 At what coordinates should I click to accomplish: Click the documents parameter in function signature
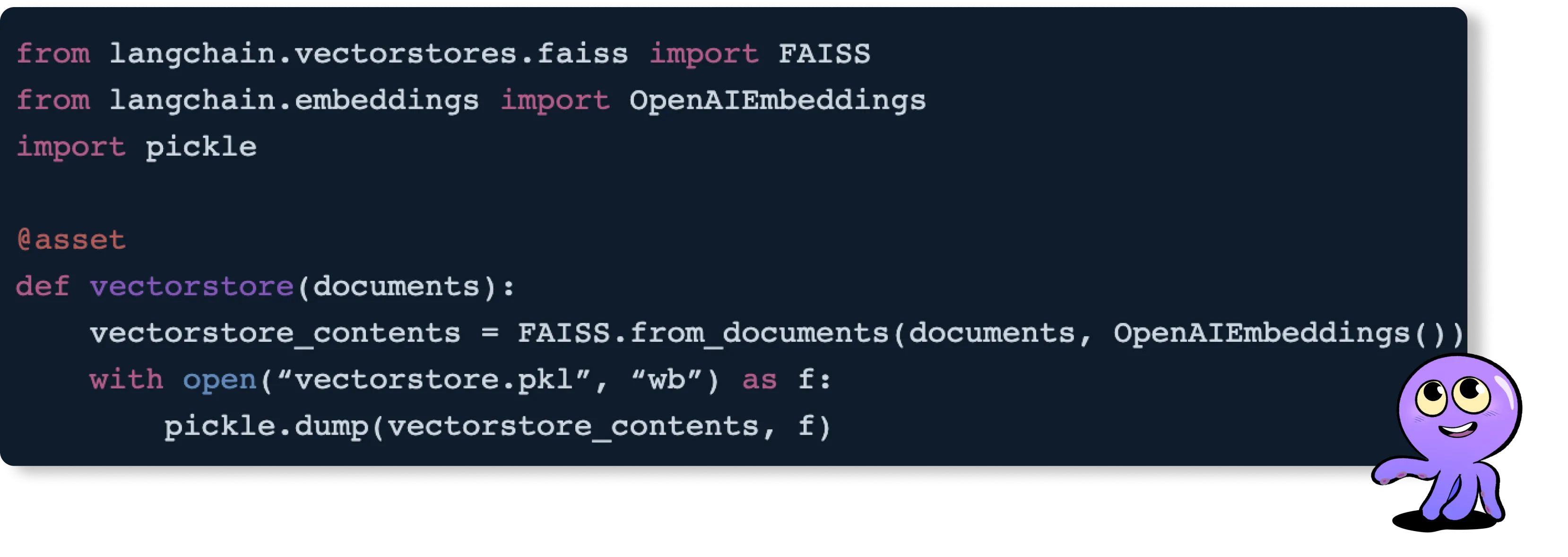coord(396,286)
